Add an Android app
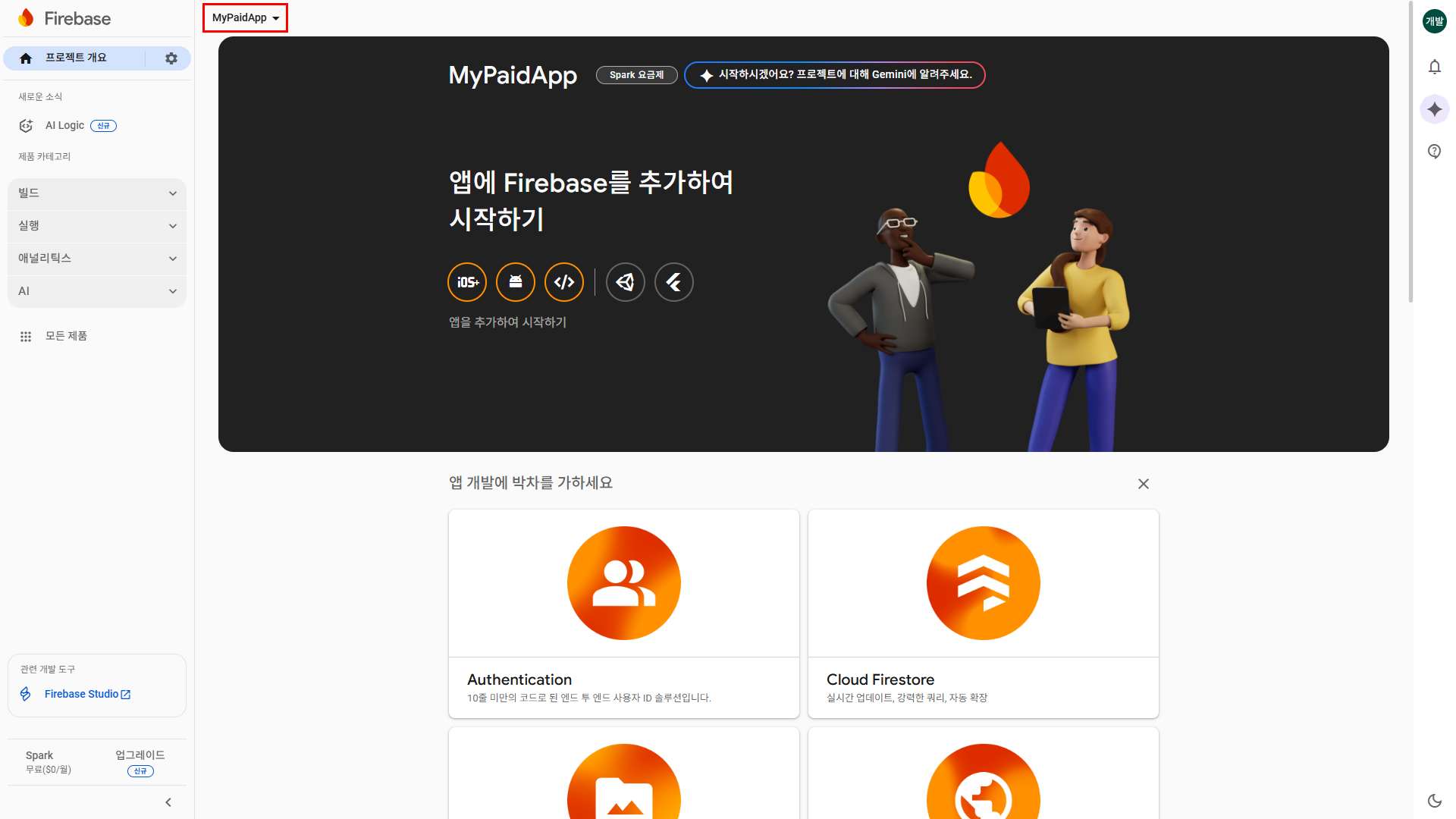This screenshot has width=1456, height=819. coord(516,282)
